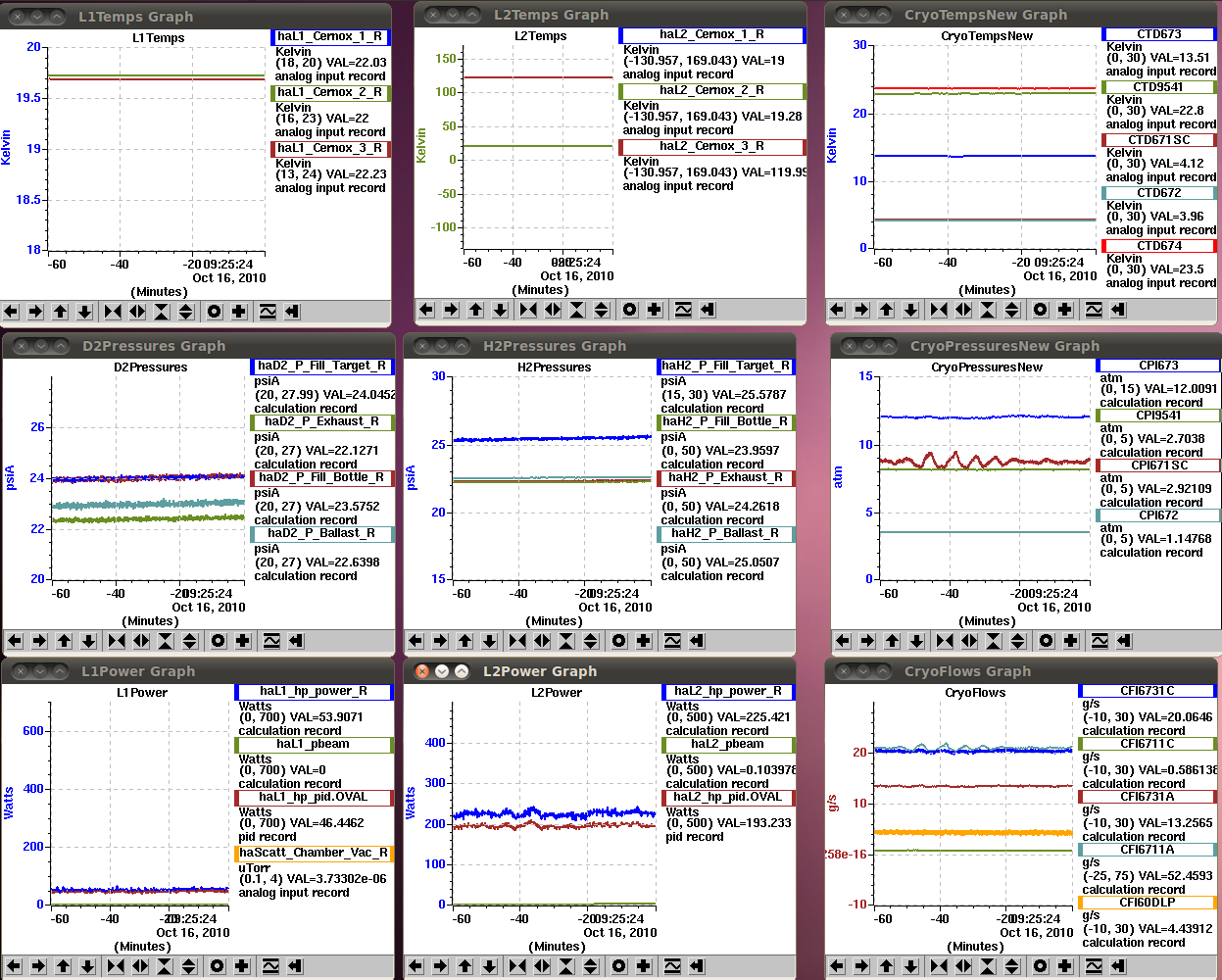The height and width of the screenshot is (980, 1222).
Task: Click the vertical hourglass zoom icon in D2Pressures toolbar
Action: pyautogui.click(x=166, y=641)
